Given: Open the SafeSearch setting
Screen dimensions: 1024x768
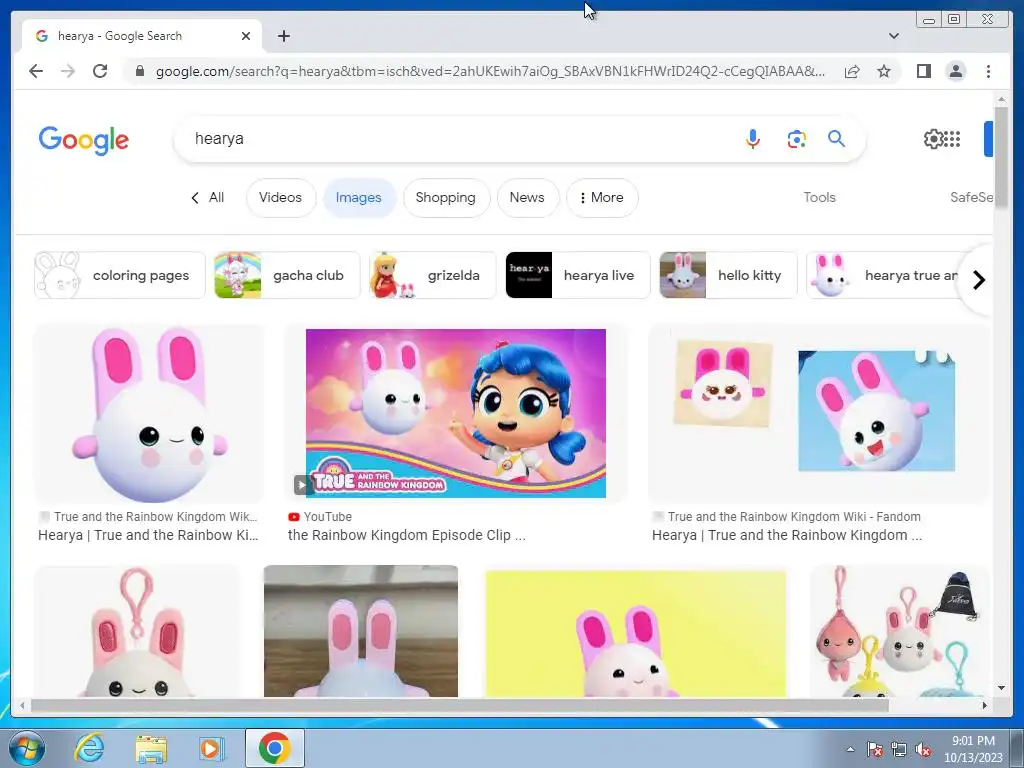Looking at the screenshot, I should click(971, 197).
